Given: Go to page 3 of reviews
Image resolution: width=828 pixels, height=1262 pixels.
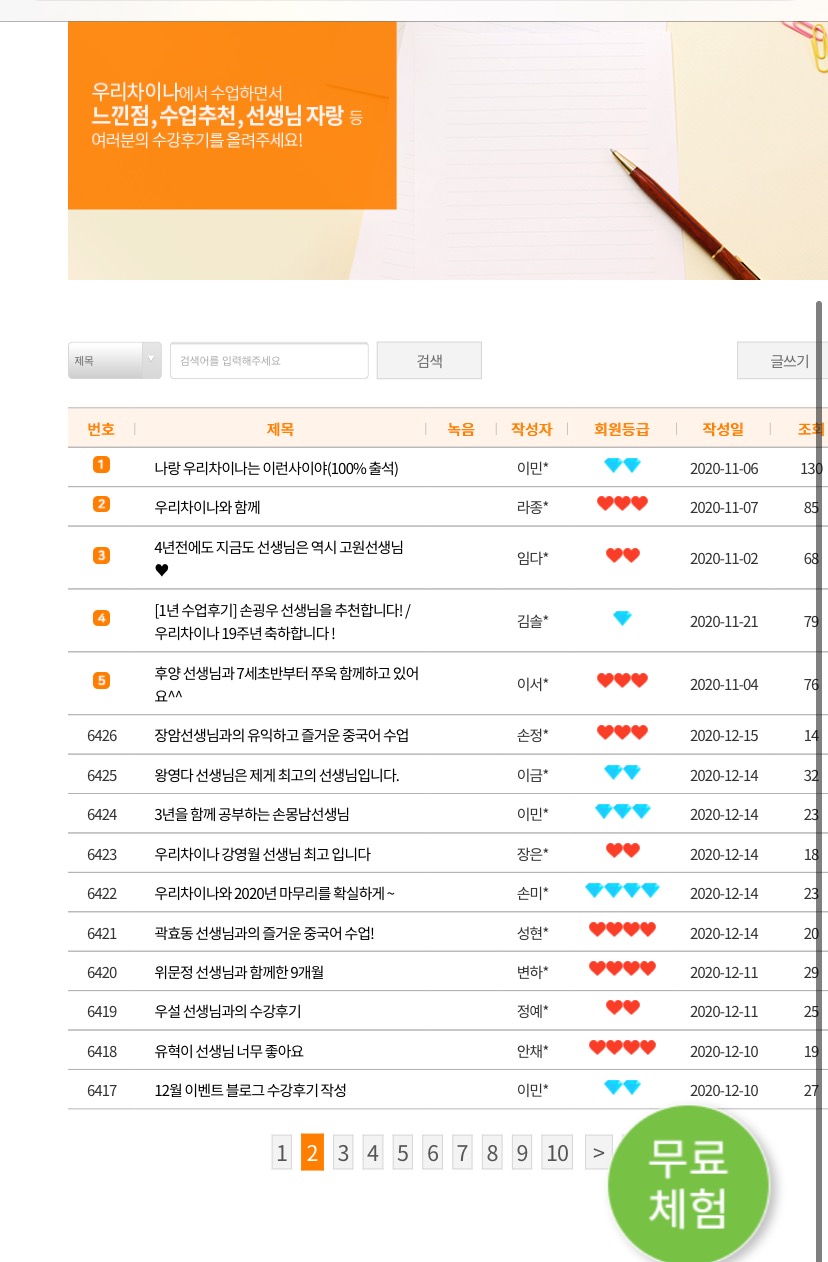Looking at the screenshot, I should (343, 1153).
